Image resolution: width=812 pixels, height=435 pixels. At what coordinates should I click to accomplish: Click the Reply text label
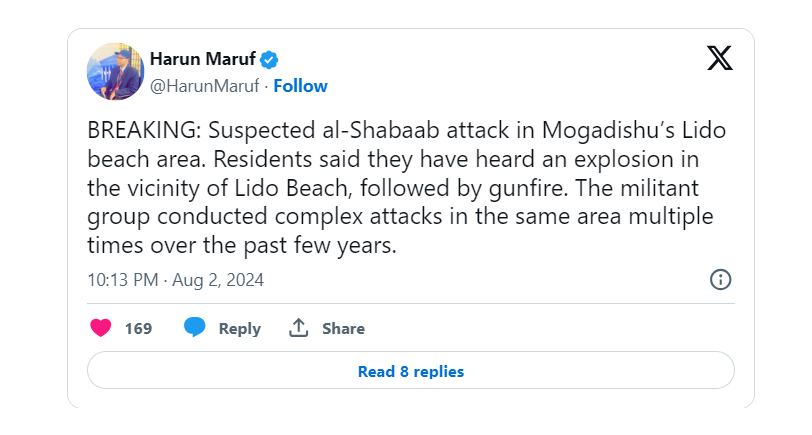click(239, 328)
